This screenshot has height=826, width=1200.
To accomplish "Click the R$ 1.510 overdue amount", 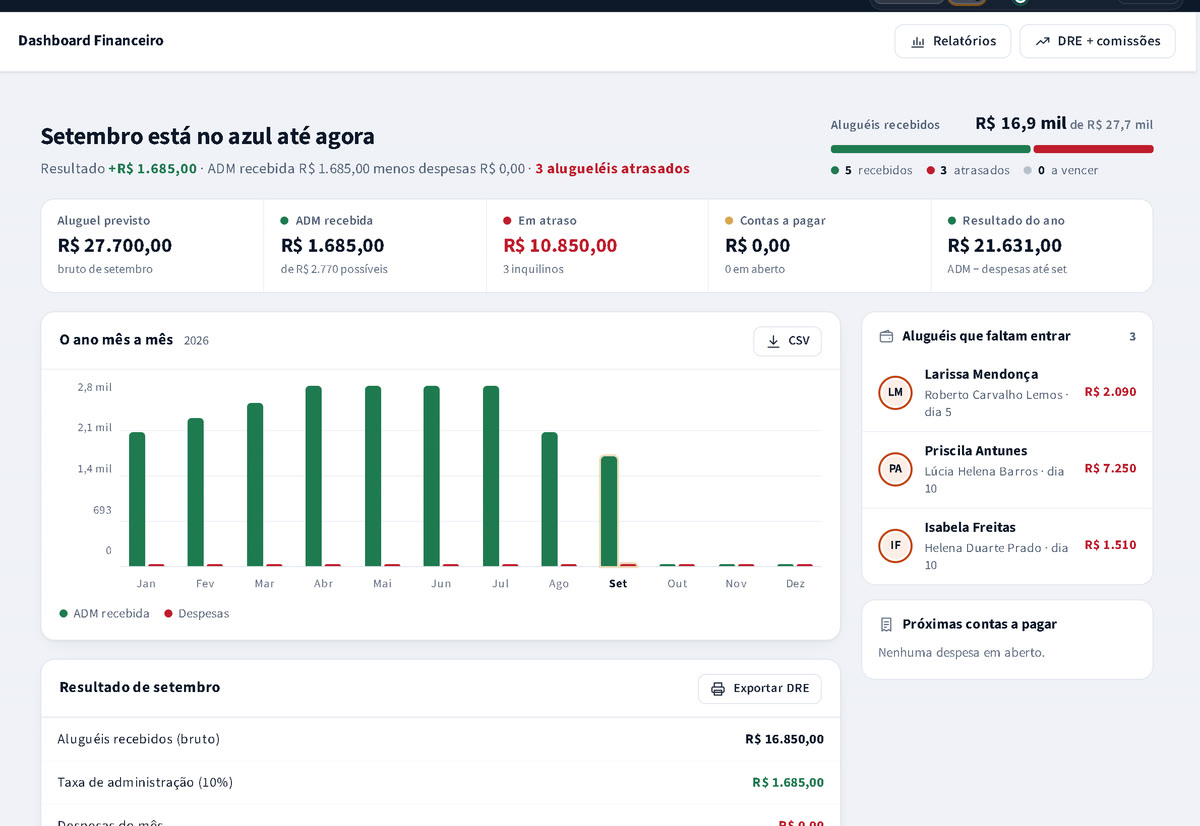I will pyautogui.click(x=1110, y=545).
